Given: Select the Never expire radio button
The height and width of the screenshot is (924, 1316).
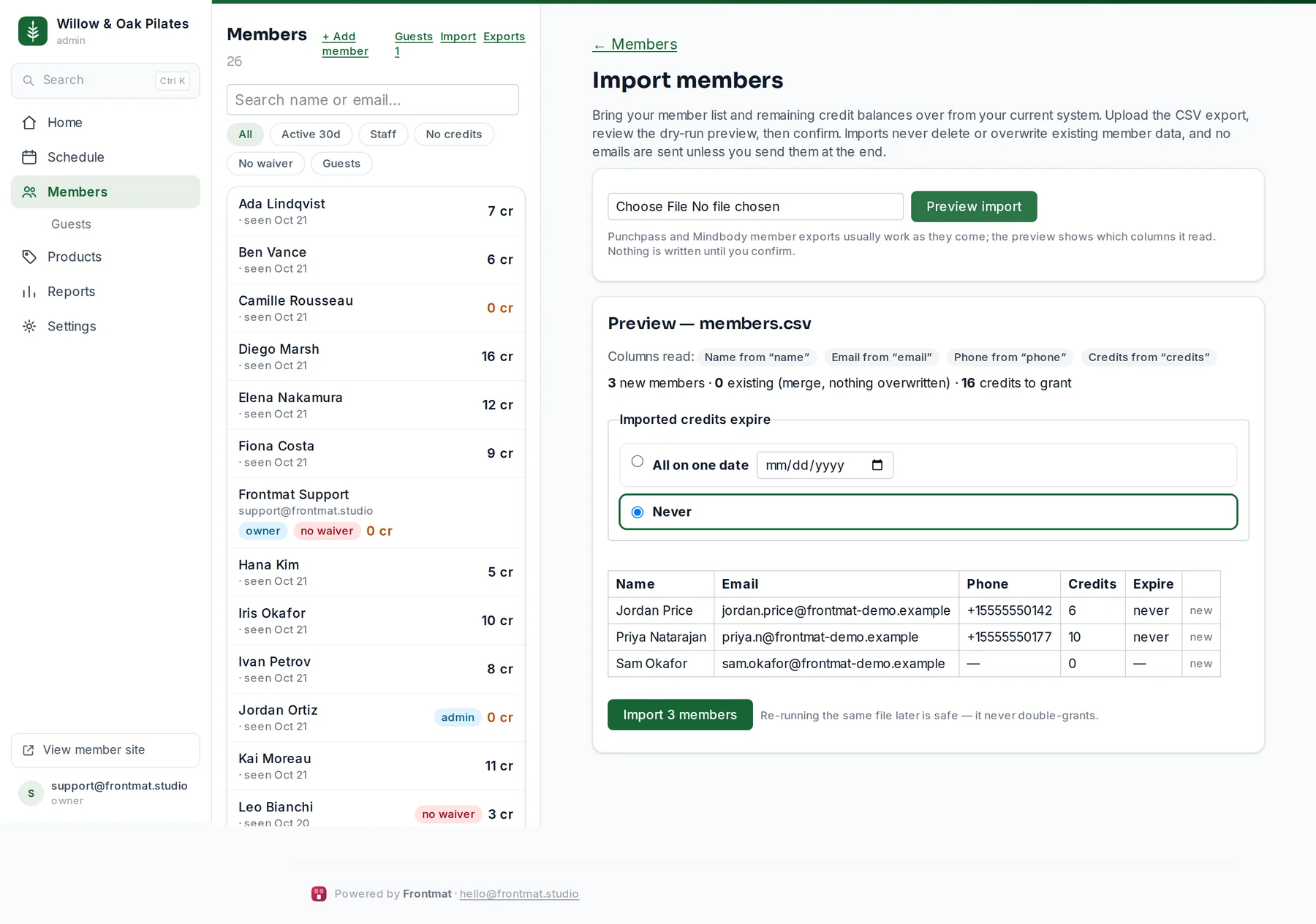Looking at the screenshot, I should [638, 512].
